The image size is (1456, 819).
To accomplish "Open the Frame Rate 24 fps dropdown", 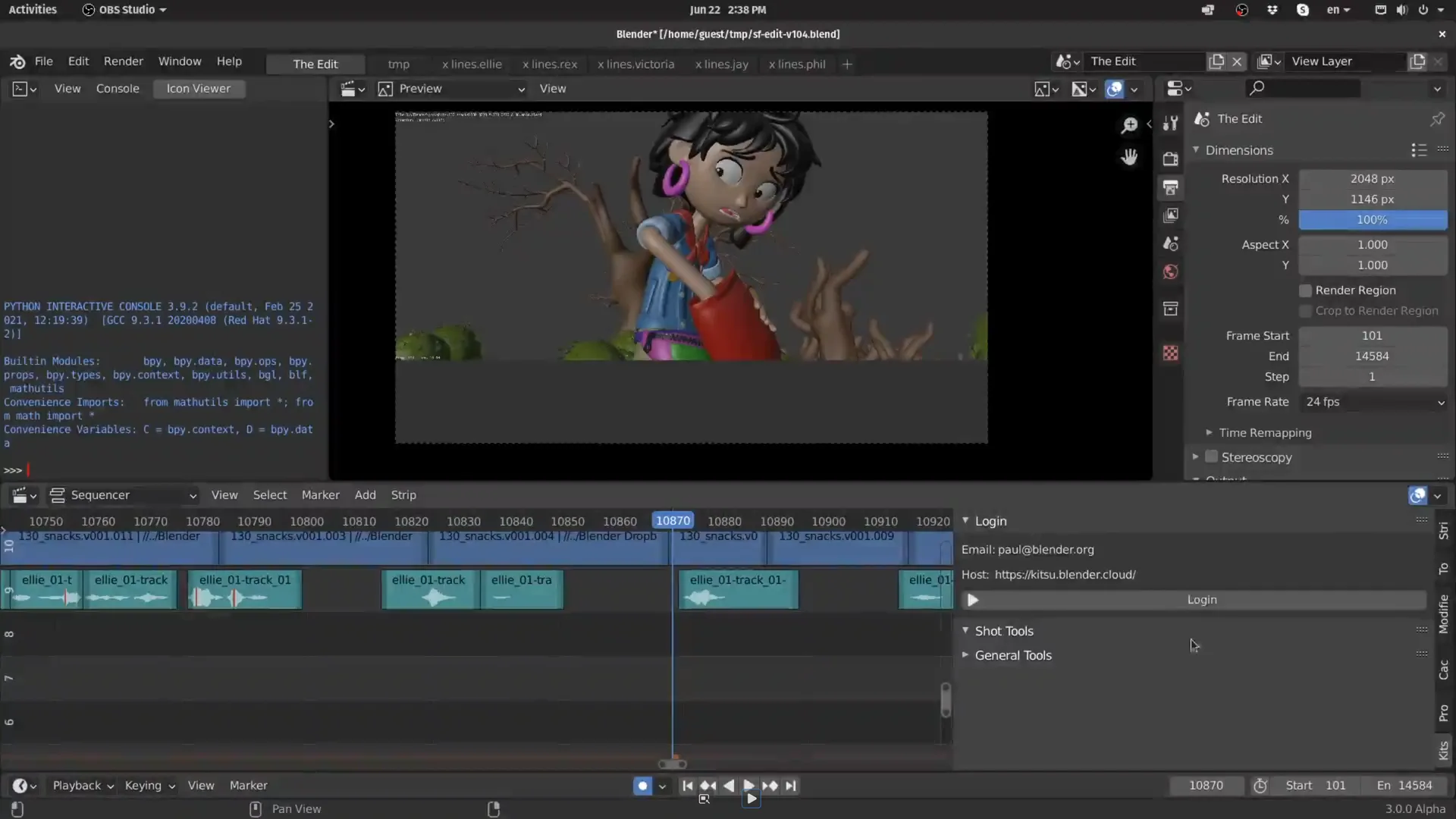I will coord(1373,402).
